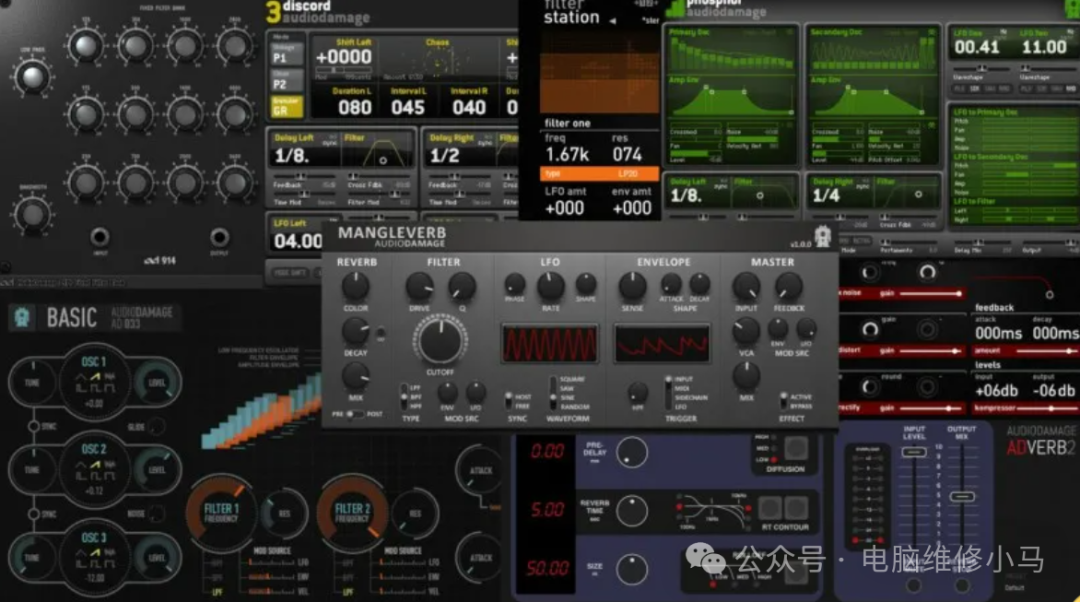This screenshot has height=602, width=1080.
Task: Click the Discord Duration L value 080
Action: pos(355,107)
